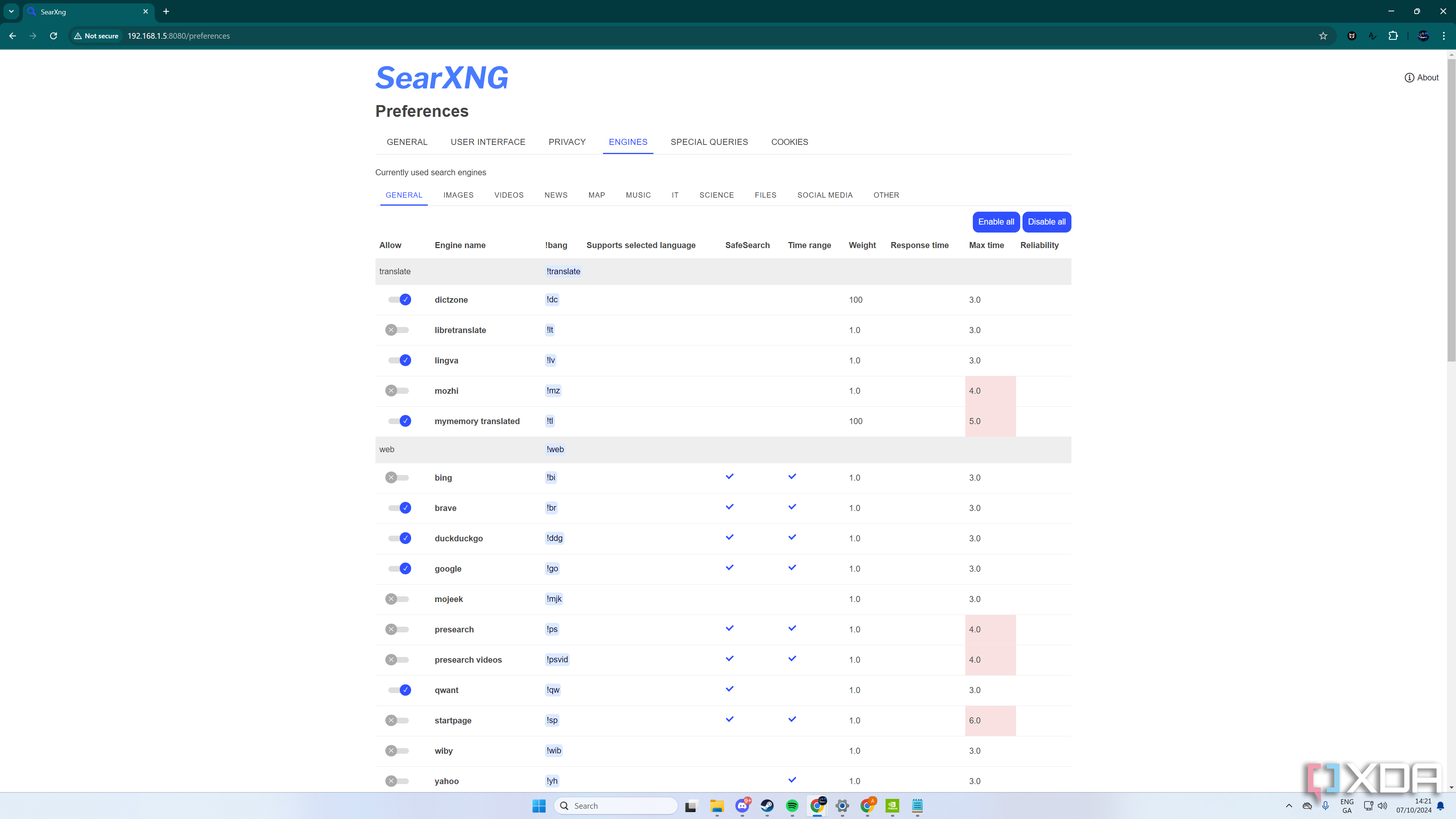
Task: Open Windows Start menu
Action: pos(539,806)
